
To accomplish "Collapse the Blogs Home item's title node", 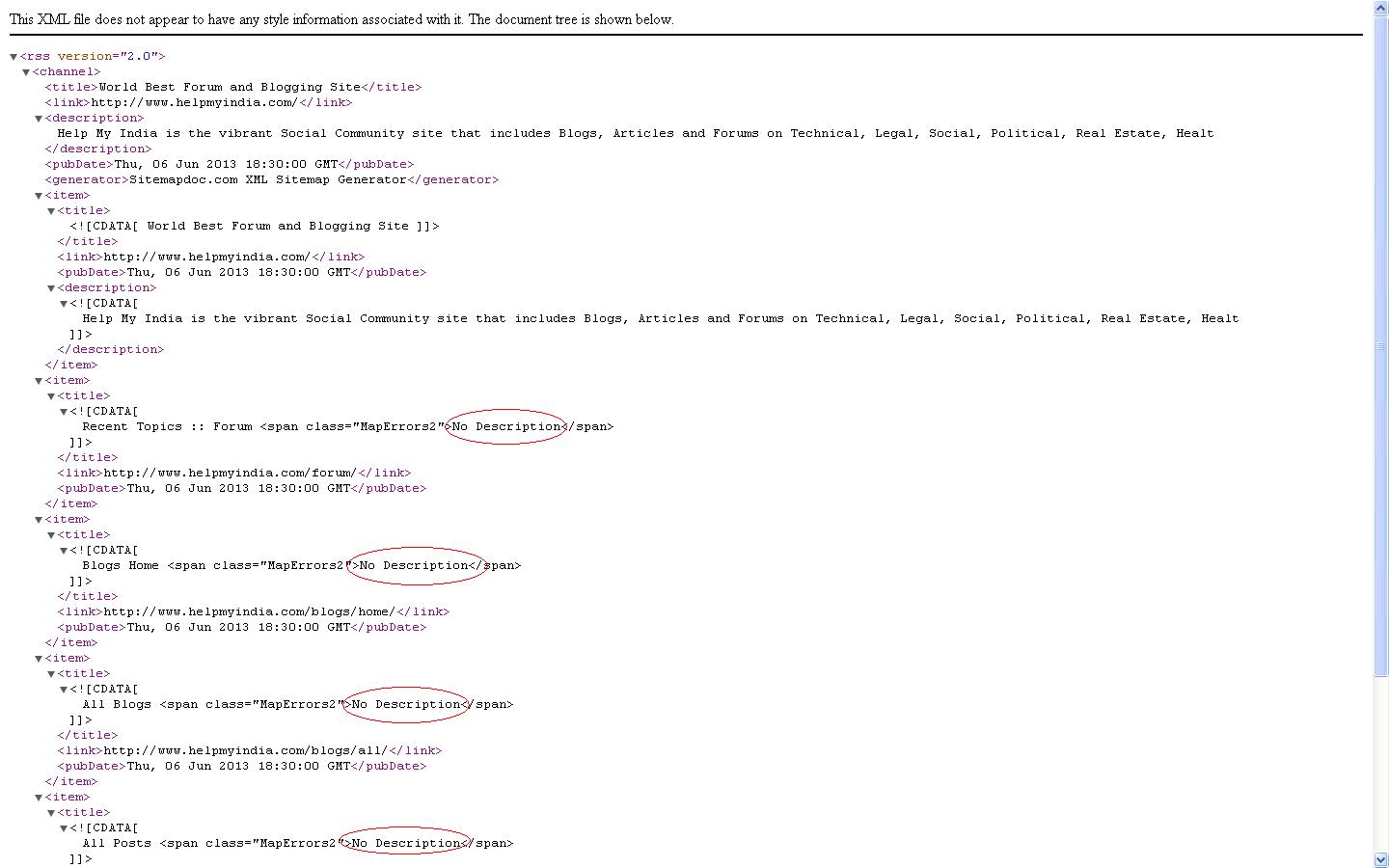I will point(51,535).
